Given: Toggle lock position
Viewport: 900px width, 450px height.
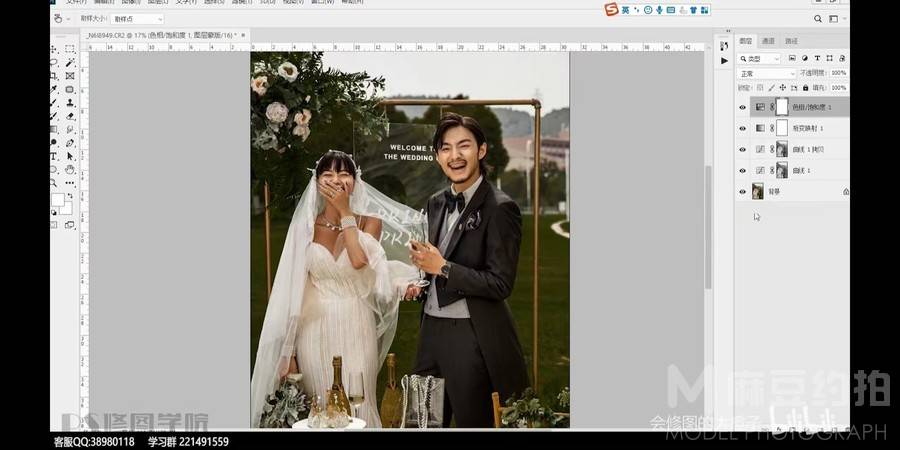Looking at the screenshot, I should pos(782,88).
